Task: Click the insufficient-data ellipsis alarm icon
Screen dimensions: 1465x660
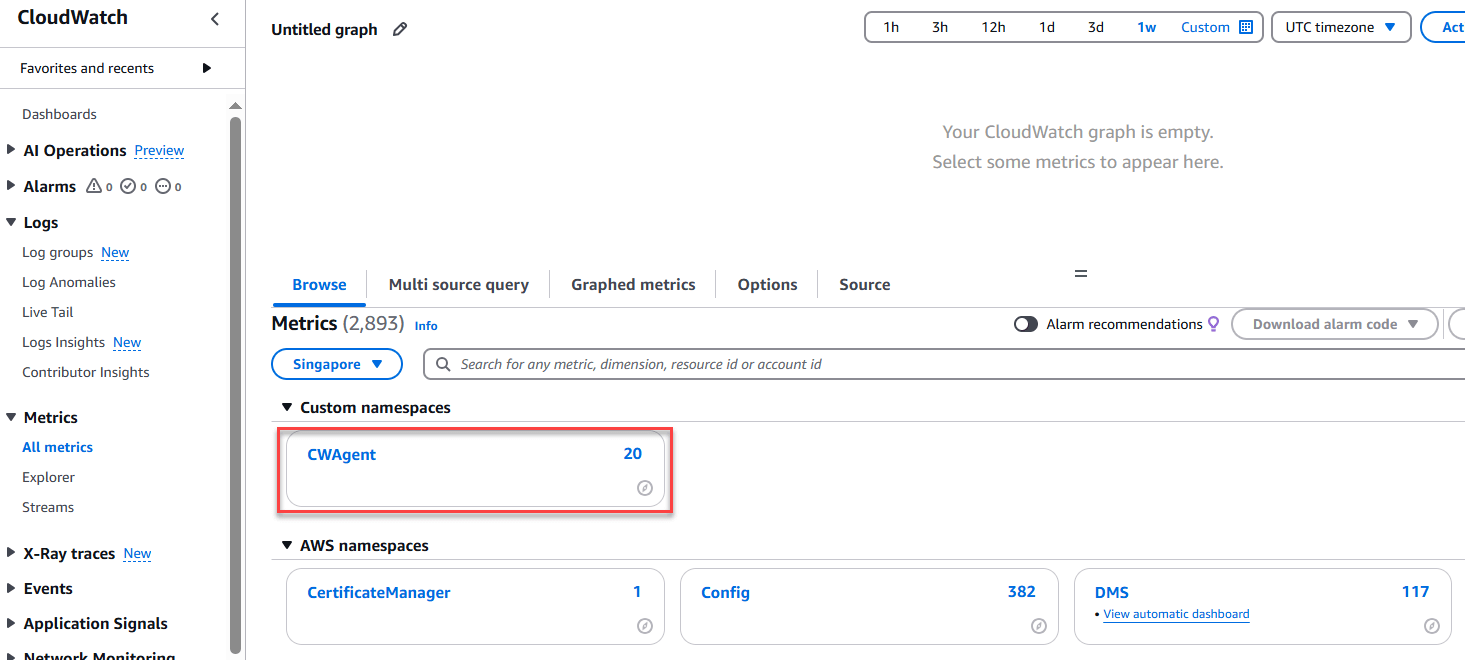Action: click(165, 185)
